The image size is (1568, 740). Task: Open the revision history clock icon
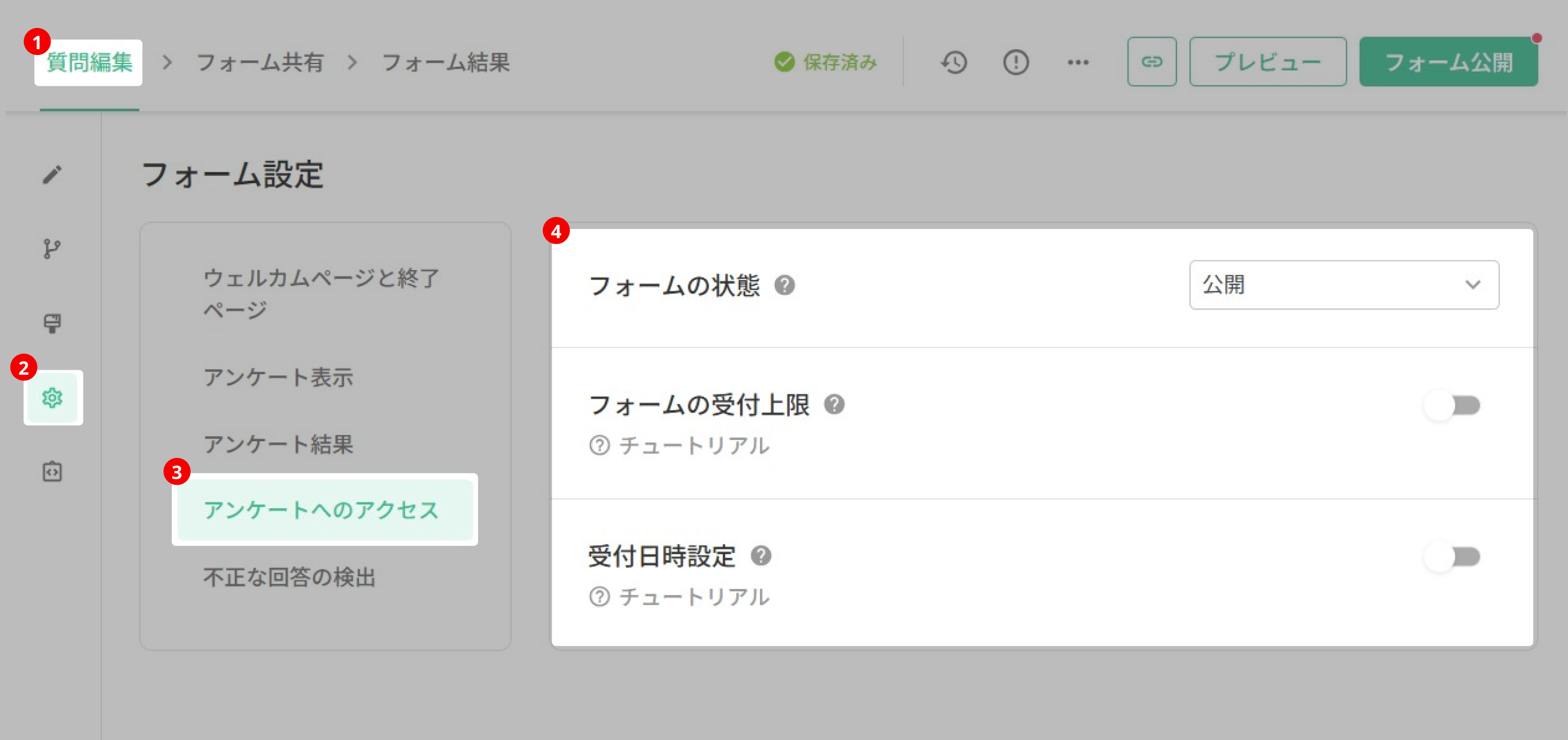(954, 62)
